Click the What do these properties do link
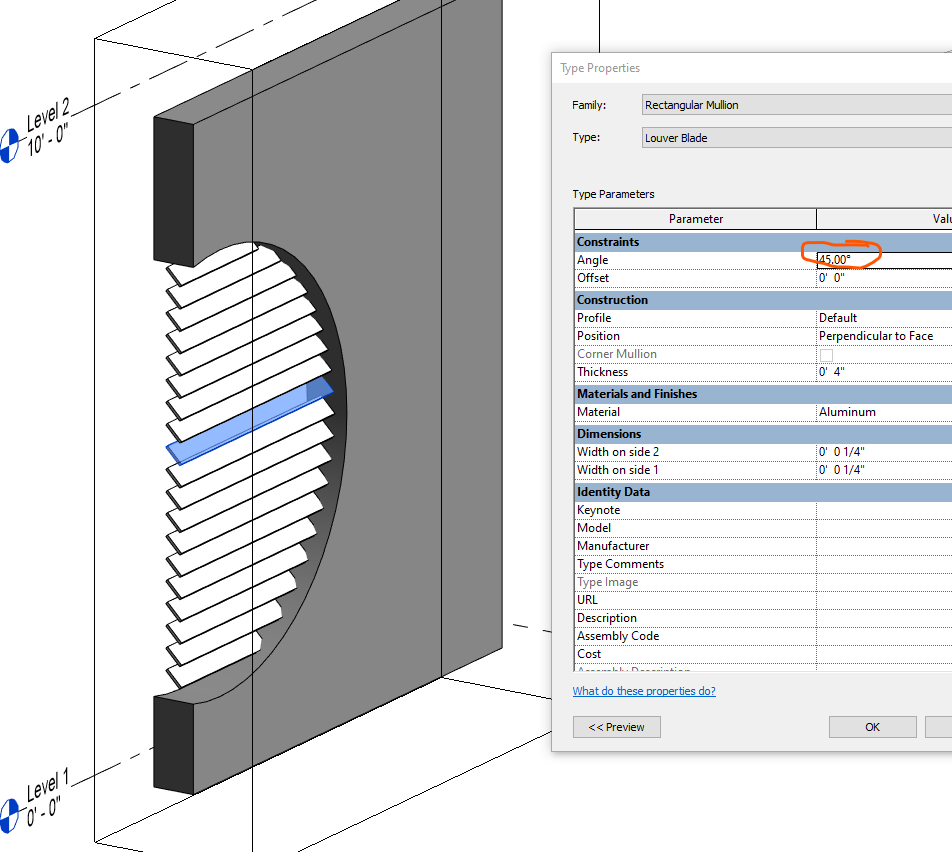Viewport: 952px width, 852px height. click(x=643, y=690)
